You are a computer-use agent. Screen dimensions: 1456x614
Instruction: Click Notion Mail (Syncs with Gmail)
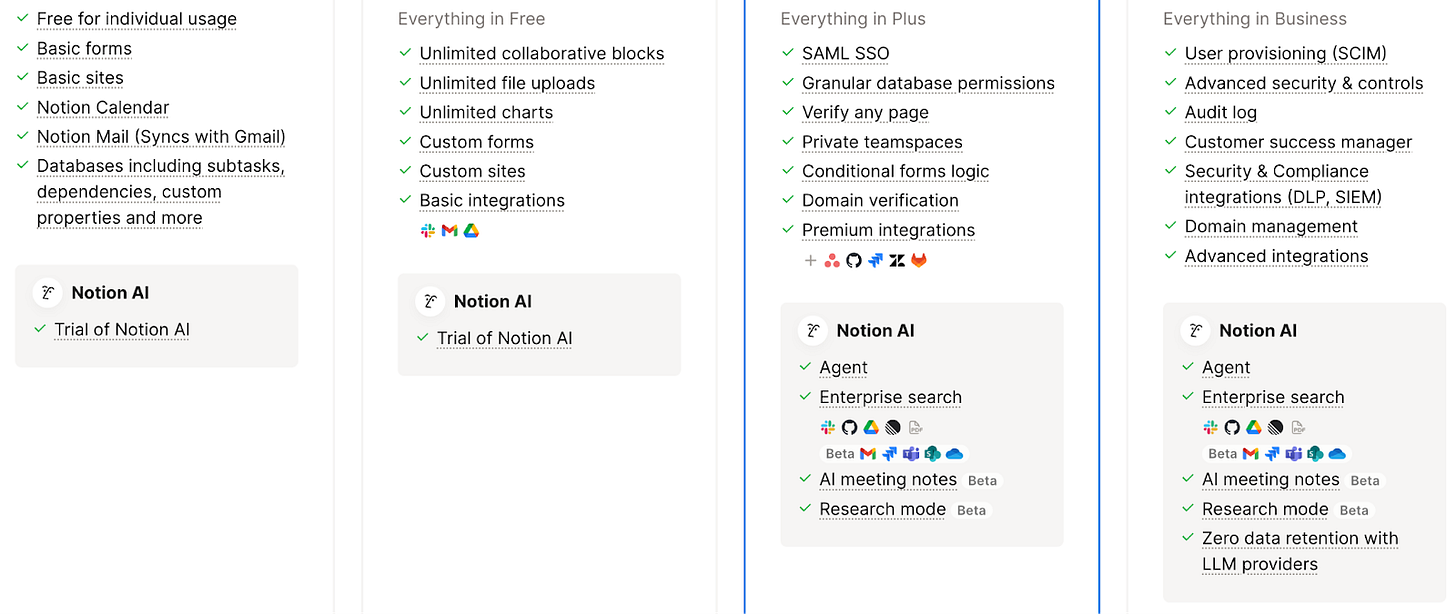(x=161, y=137)
